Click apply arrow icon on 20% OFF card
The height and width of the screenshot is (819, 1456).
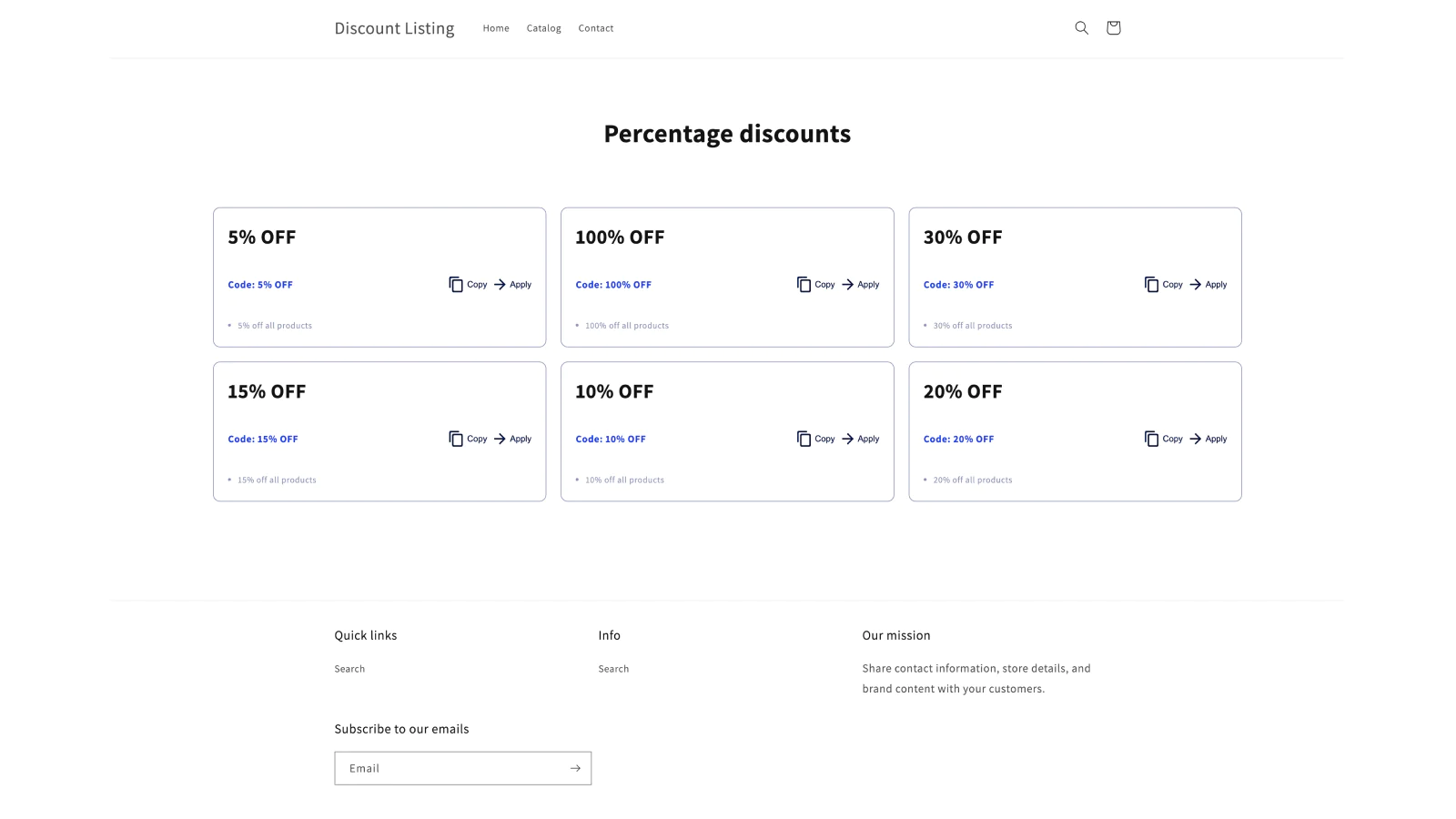point(1195,439)
